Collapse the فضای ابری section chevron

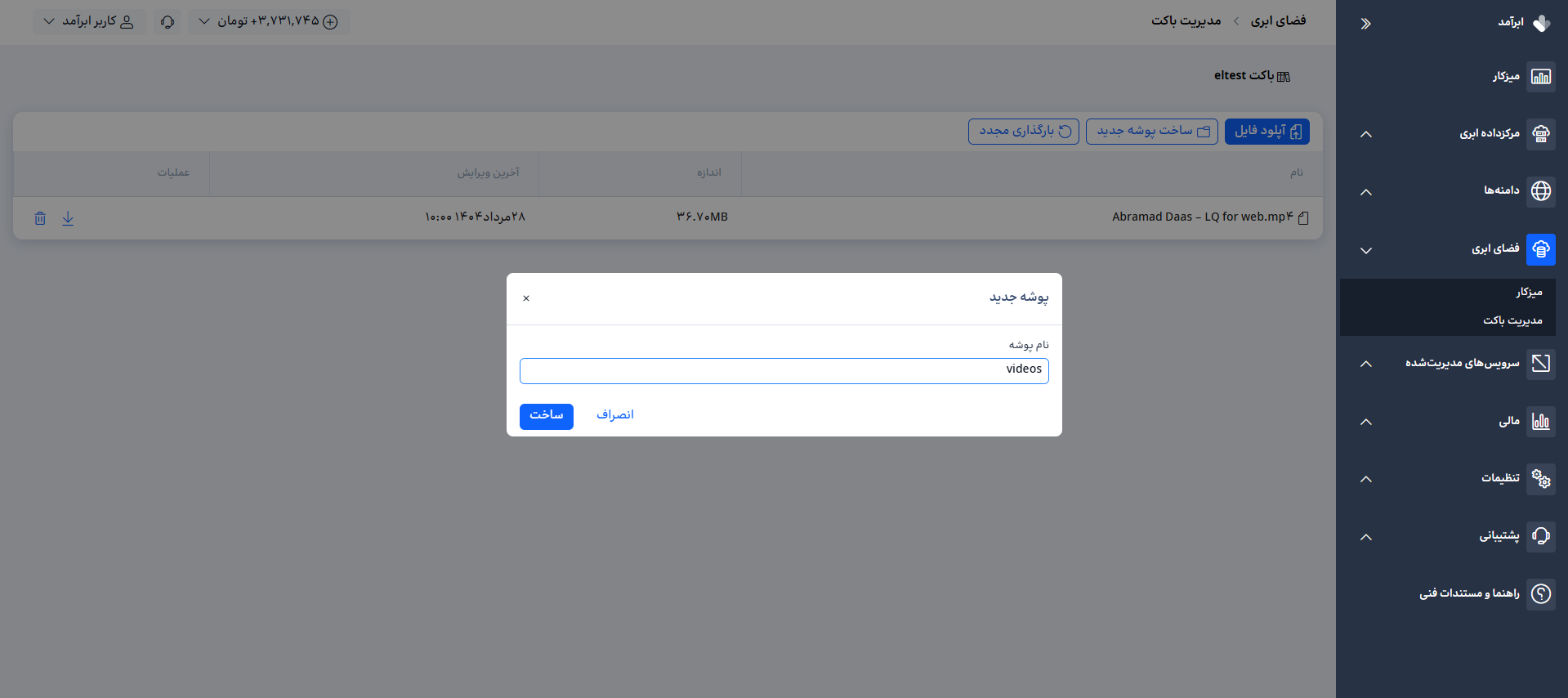click(1366, 250)
